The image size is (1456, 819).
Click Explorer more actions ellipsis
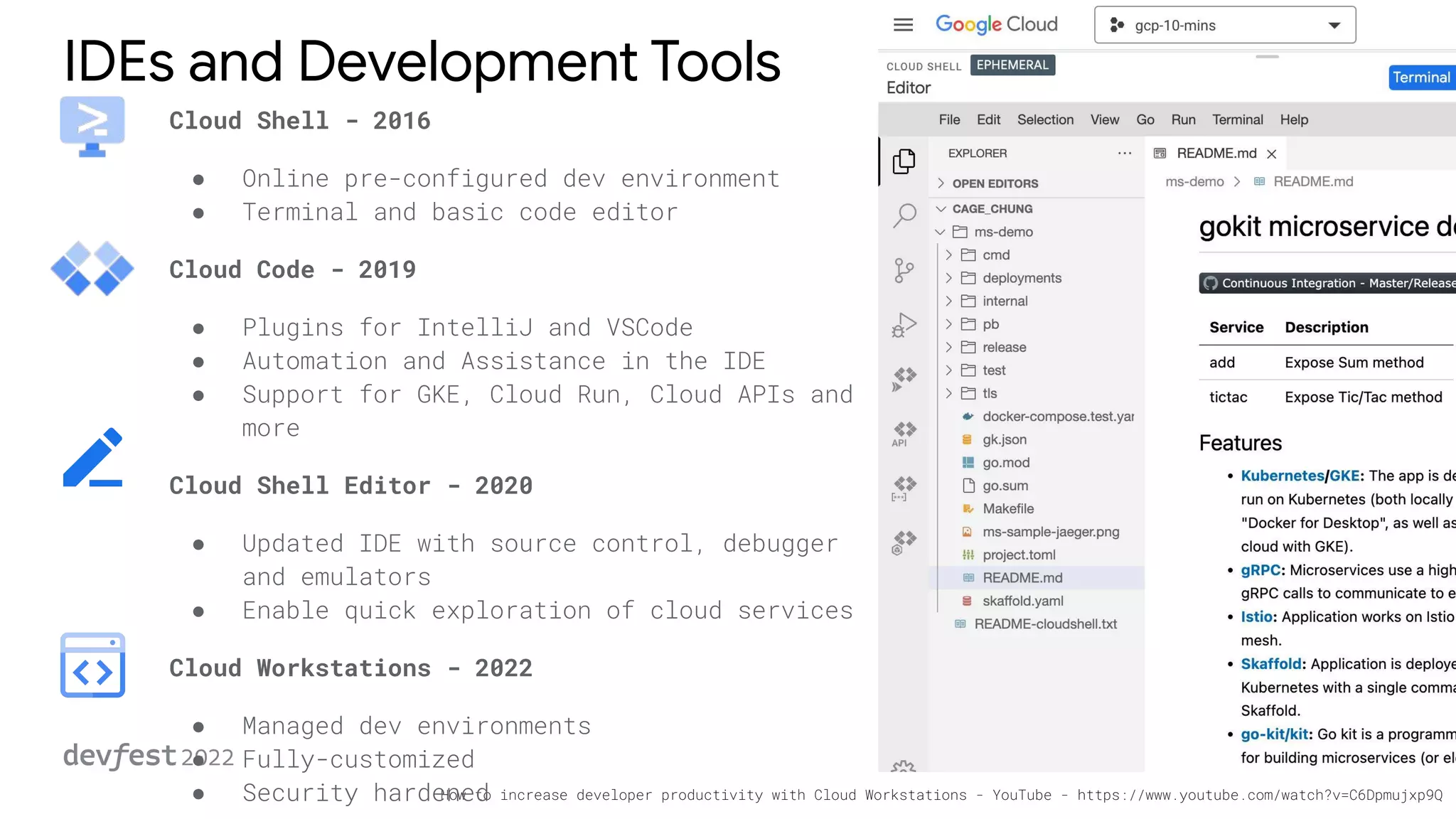tap(1125, 153)
